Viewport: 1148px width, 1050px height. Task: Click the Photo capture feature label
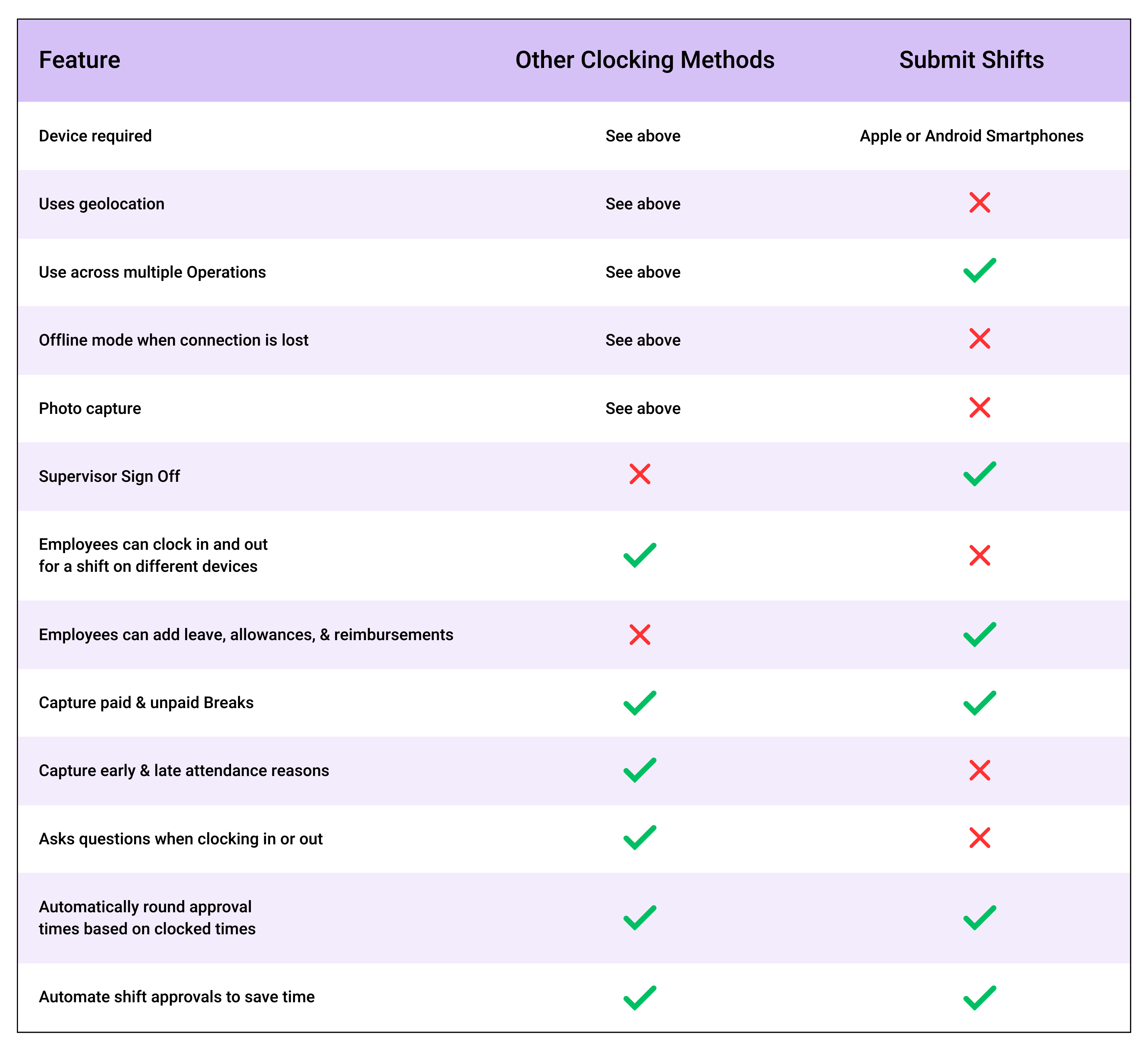(x=90, y=408)
